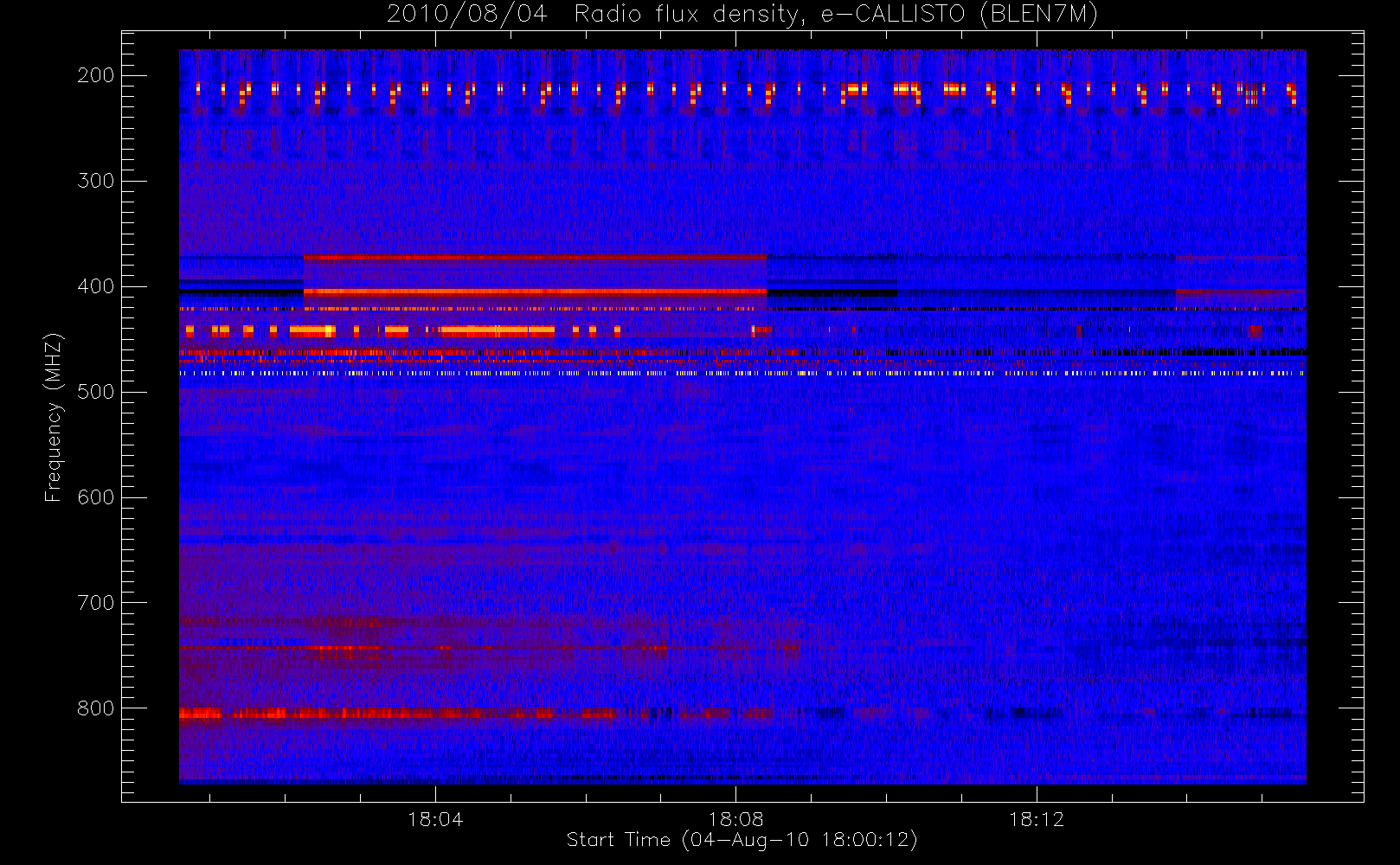
Task: Click the plot title 'Radio flux density, e-CALLISTO (BLEN7M)'
Action: click(x=836, y=15)
